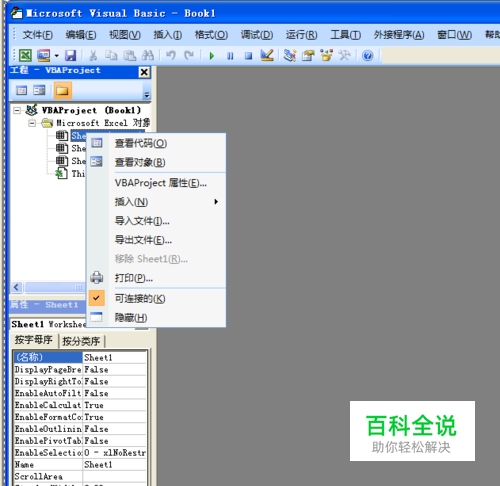Image resolution: width=500 pixels, height=486 pixels.
Task: Close the VBAProject explorer panel
Action: (x=144, y=72)
